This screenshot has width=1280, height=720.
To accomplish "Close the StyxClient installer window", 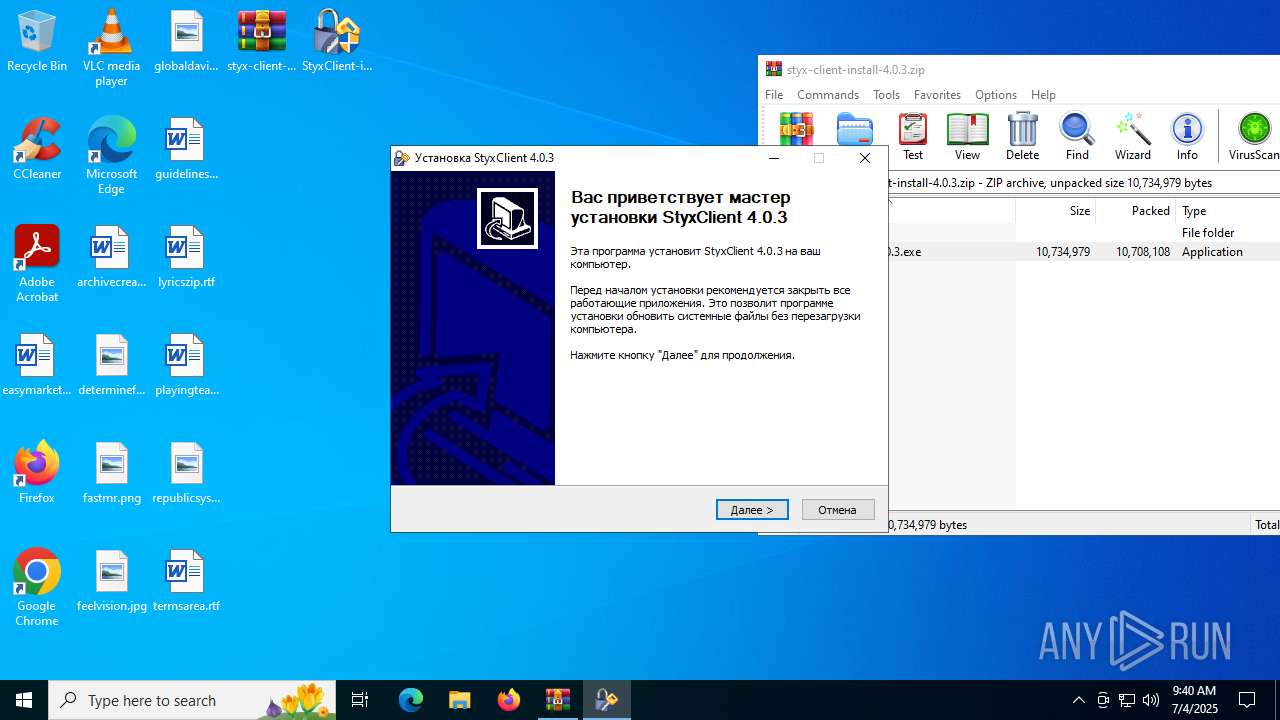I will click(x=865, y=158).
